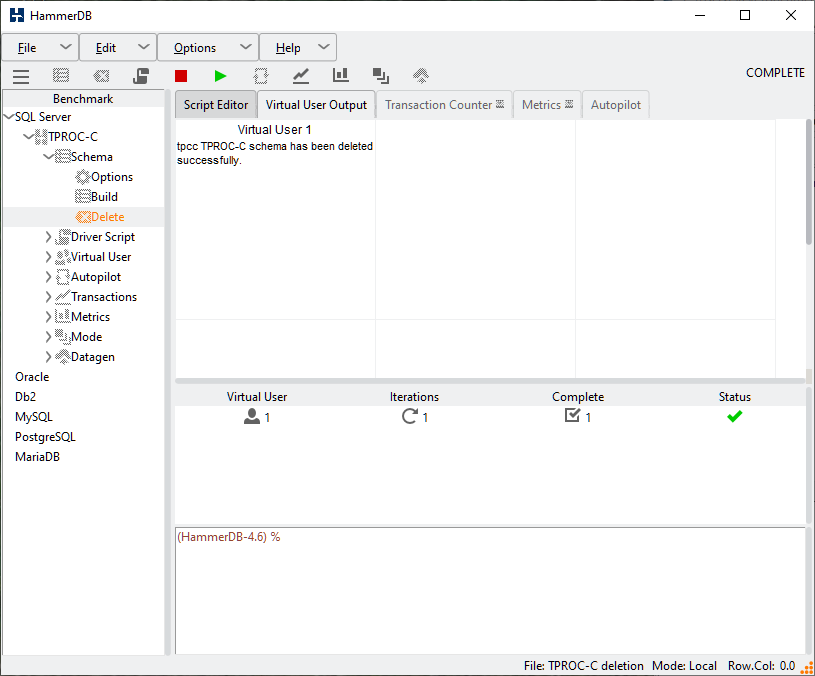Open the File menu

40,48
